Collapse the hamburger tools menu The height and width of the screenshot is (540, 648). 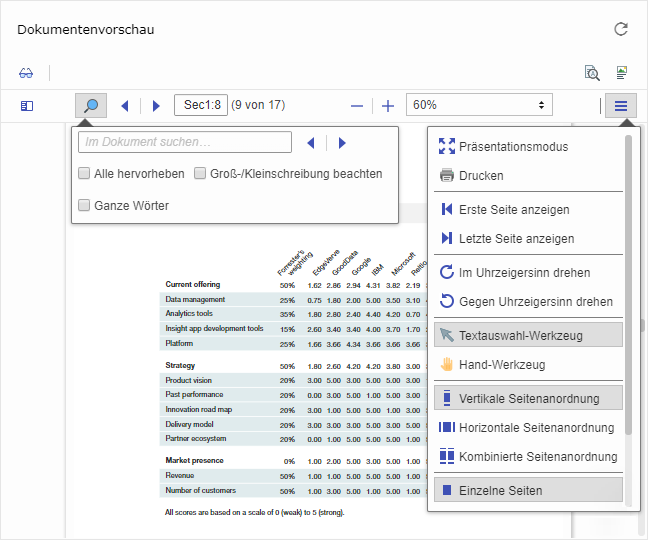point(621,105)
